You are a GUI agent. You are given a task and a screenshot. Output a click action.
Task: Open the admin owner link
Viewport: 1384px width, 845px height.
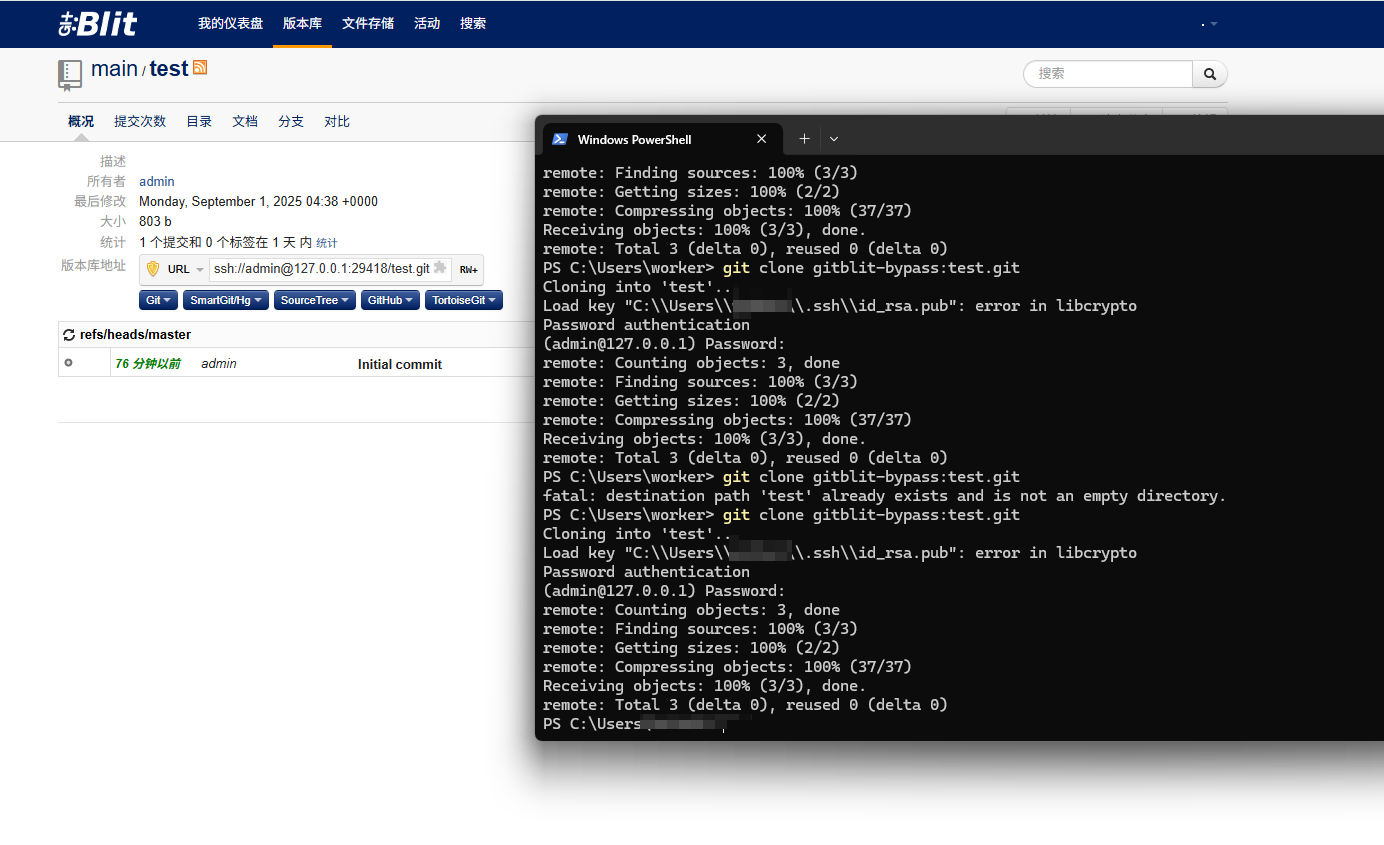coord(157,182)
